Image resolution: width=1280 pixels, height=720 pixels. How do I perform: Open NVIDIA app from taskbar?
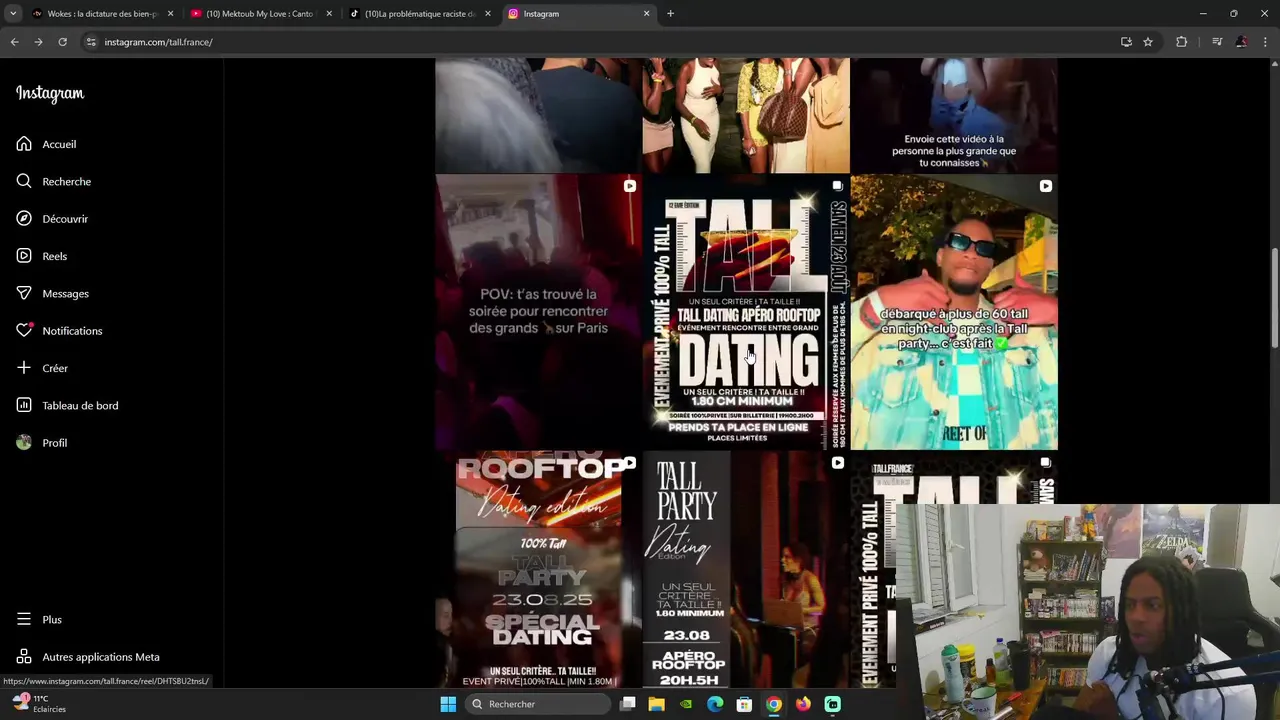click(685, 704)
